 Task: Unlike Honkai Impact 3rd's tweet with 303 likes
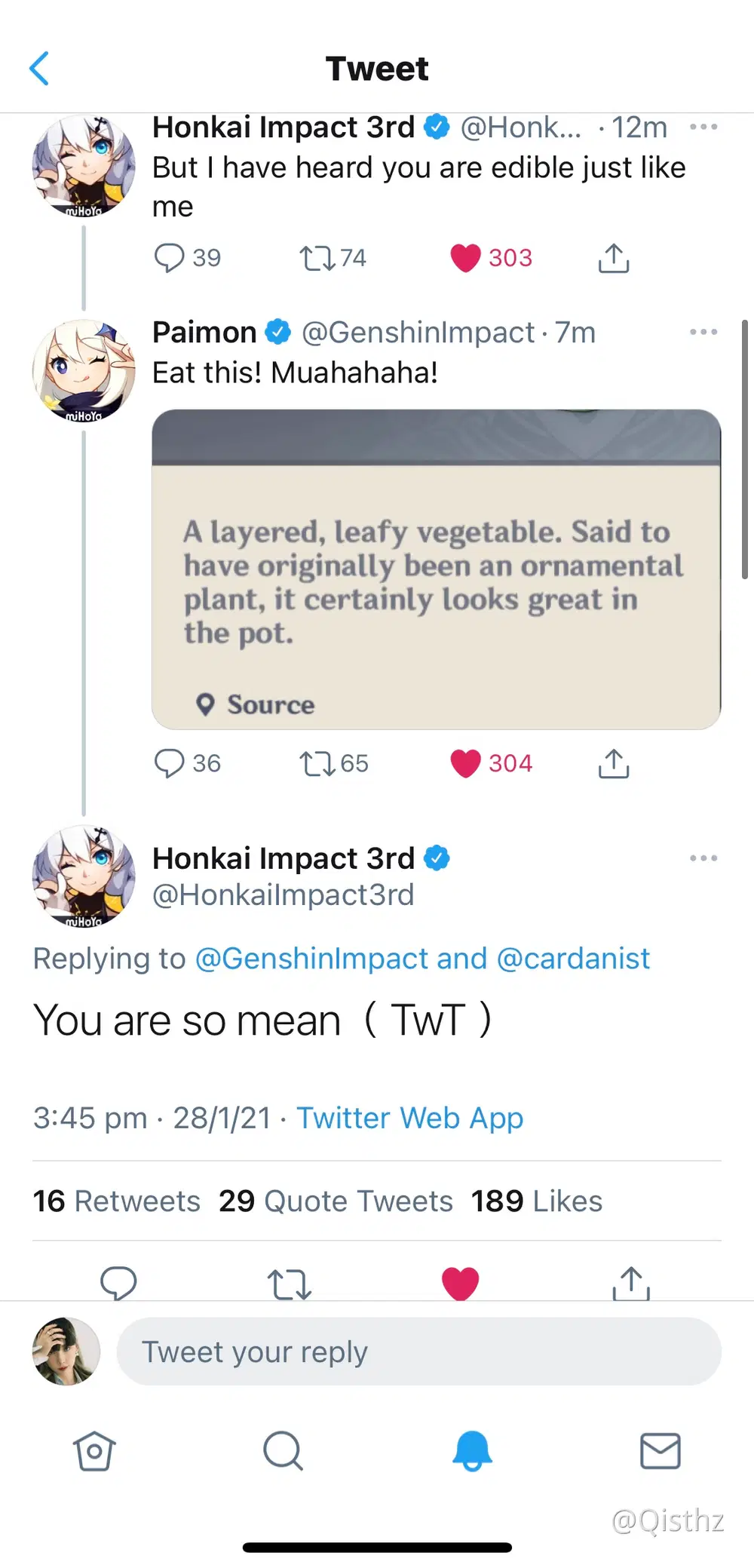(x=467, y=258)
